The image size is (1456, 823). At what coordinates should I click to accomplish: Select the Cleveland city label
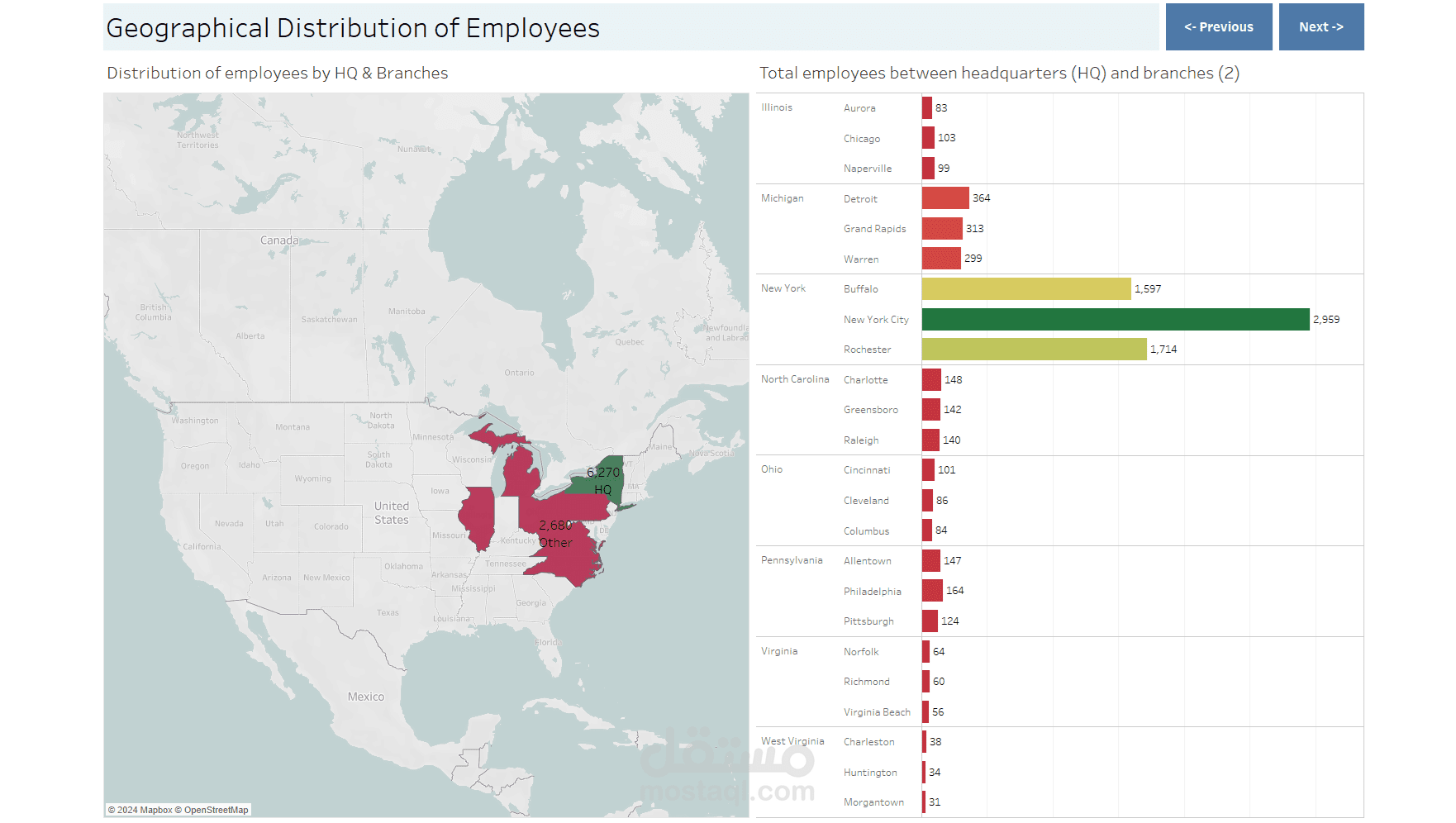(x=866, y=501)
